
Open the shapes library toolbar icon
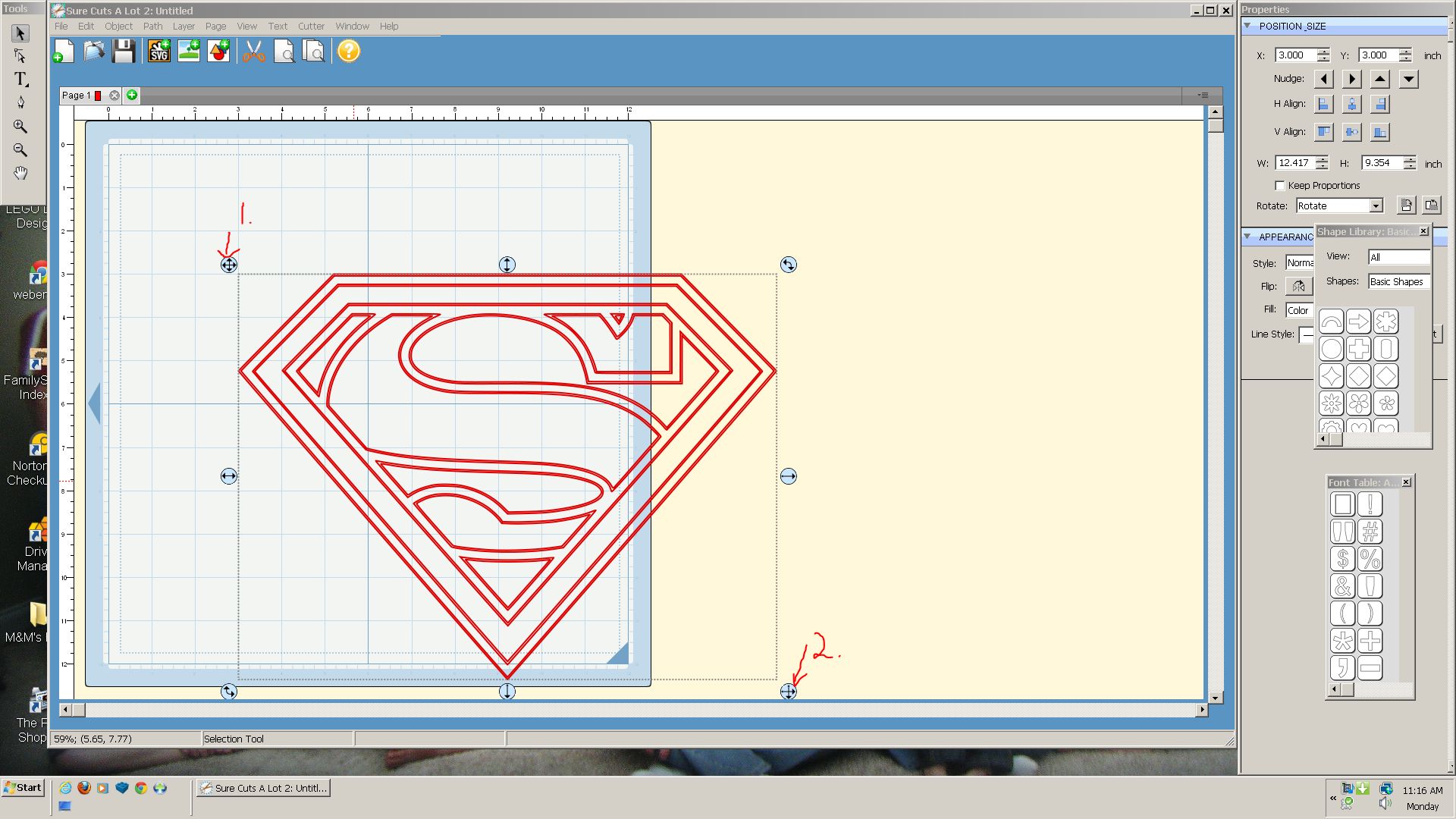coord(218,52)
